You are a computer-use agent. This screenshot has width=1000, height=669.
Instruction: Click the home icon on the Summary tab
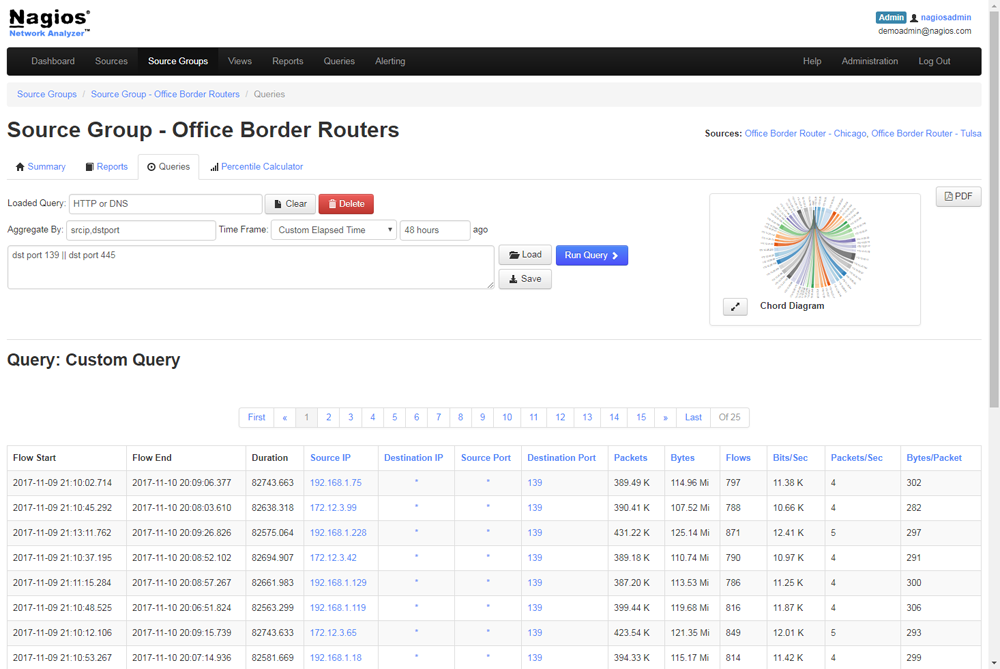tap(18, 166)
